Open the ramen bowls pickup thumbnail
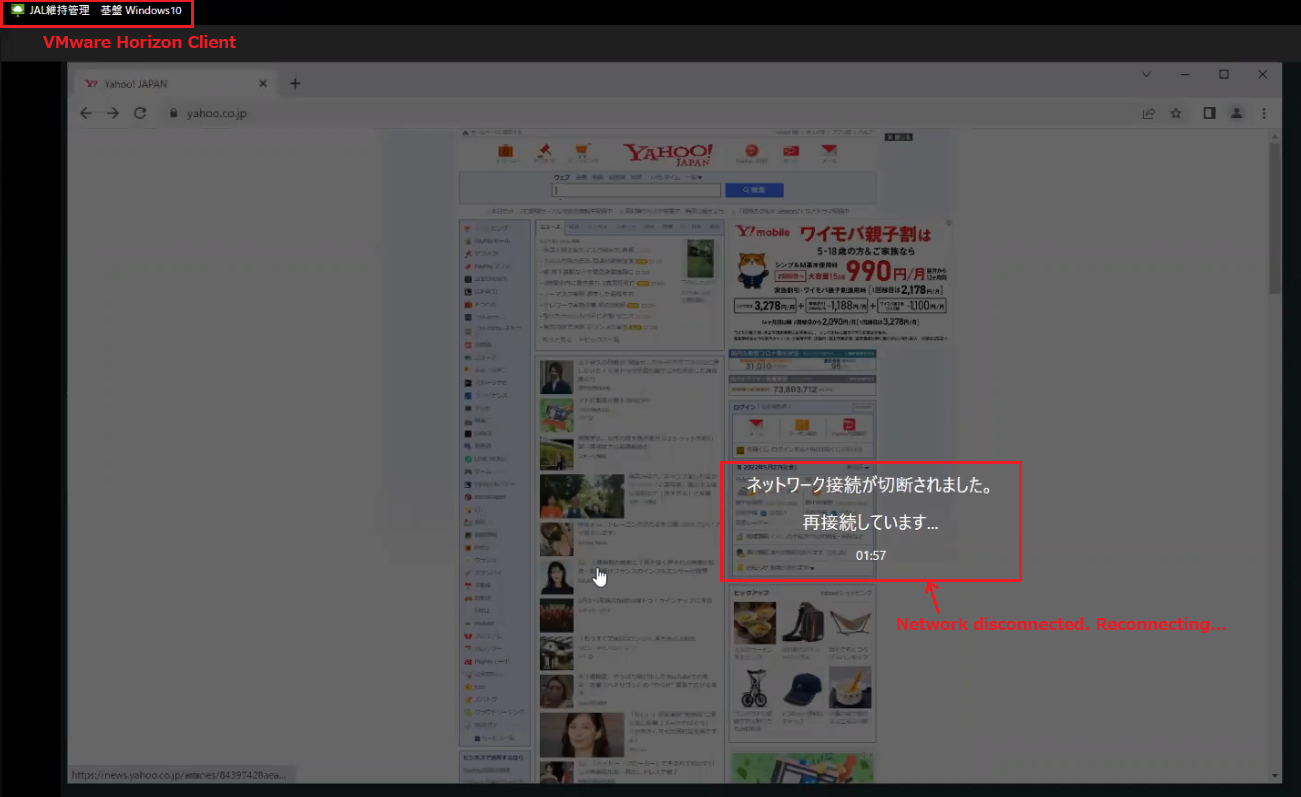The height and width of the screenshot is (797, 1301). click(754, 623)
